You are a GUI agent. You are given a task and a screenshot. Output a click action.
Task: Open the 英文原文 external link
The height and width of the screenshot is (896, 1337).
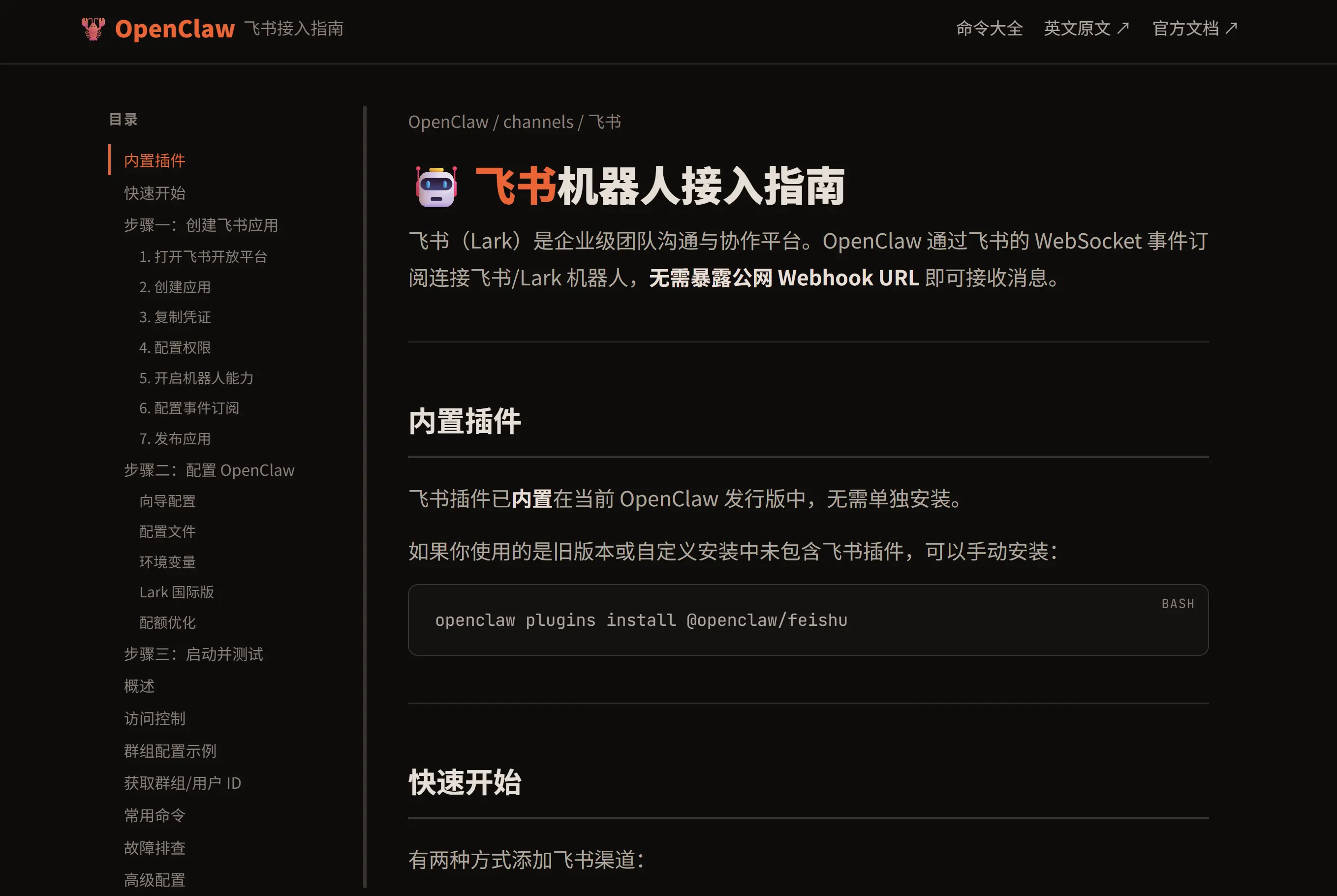(x=1086, y=28)
